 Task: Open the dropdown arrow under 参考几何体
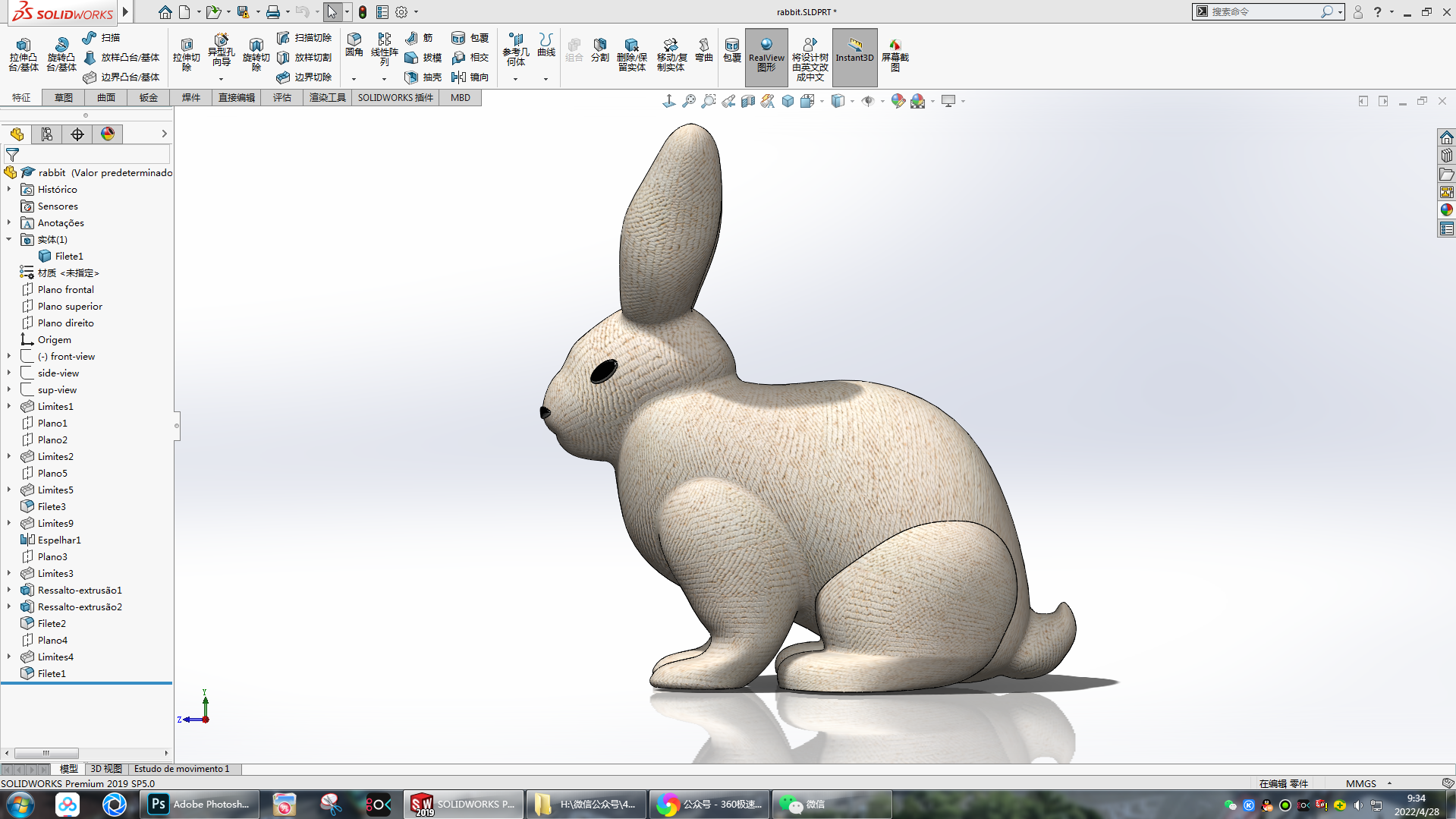(x=515, y=79)
